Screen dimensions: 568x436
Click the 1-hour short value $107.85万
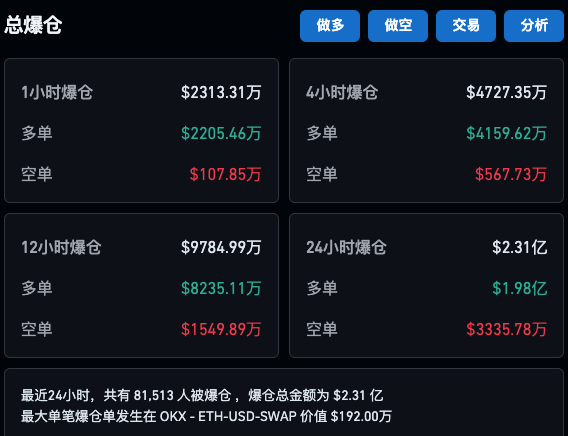click(x=225, y=174)
